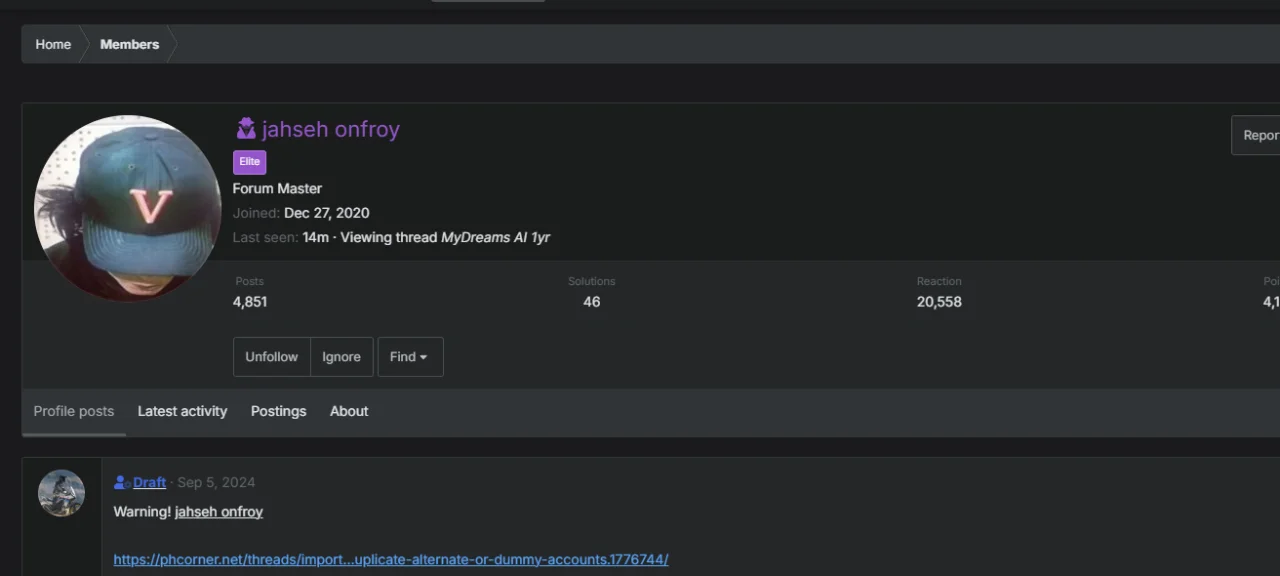Image resolution: width=1280 pixels, height=576 pixels.
Task: Click the Report button
Action: (x=1256, y=135)
